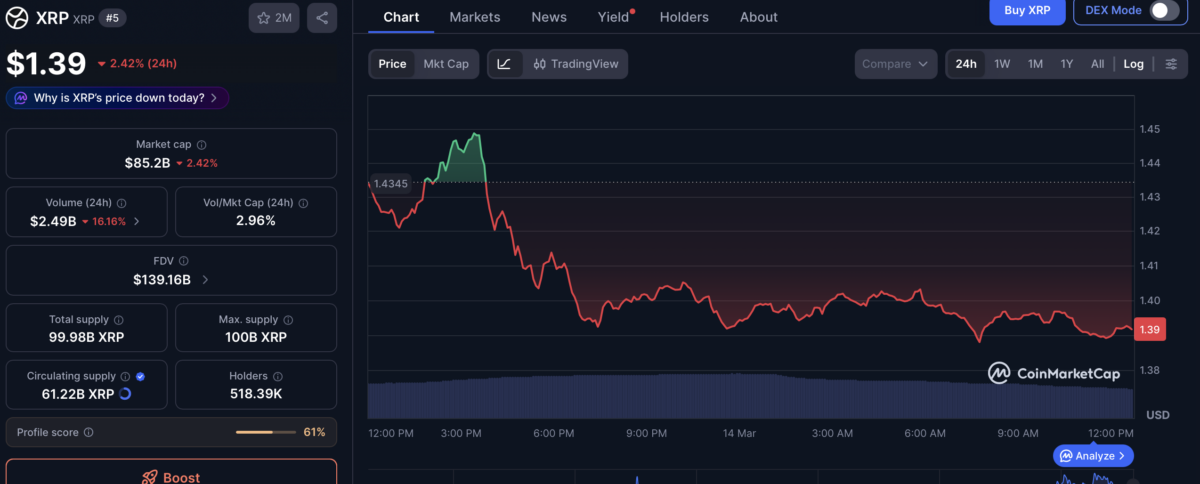Select 1W time range

pyautogui.click(x=1002, y=63)
